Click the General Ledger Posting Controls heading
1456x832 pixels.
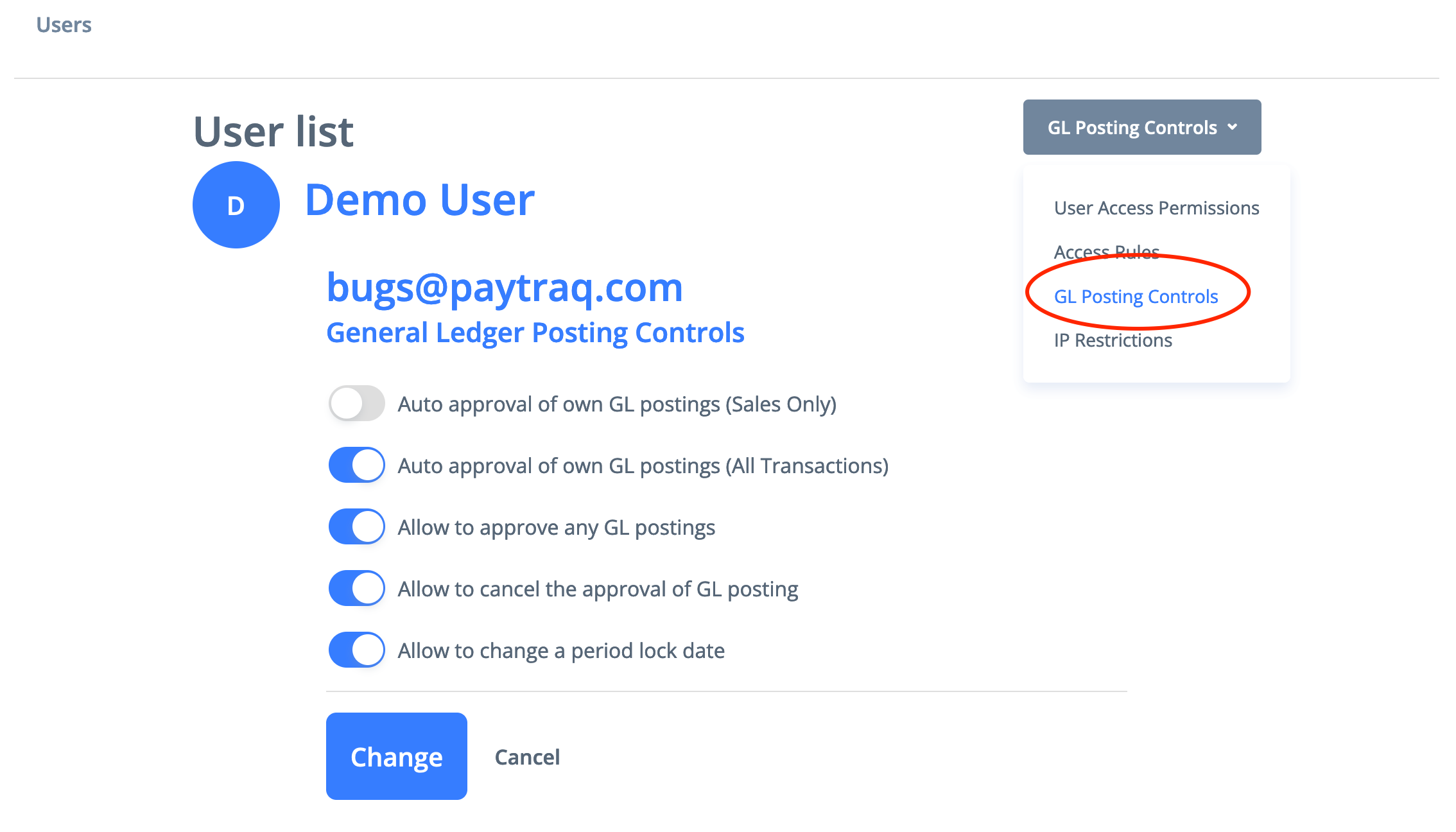[535, 333]
